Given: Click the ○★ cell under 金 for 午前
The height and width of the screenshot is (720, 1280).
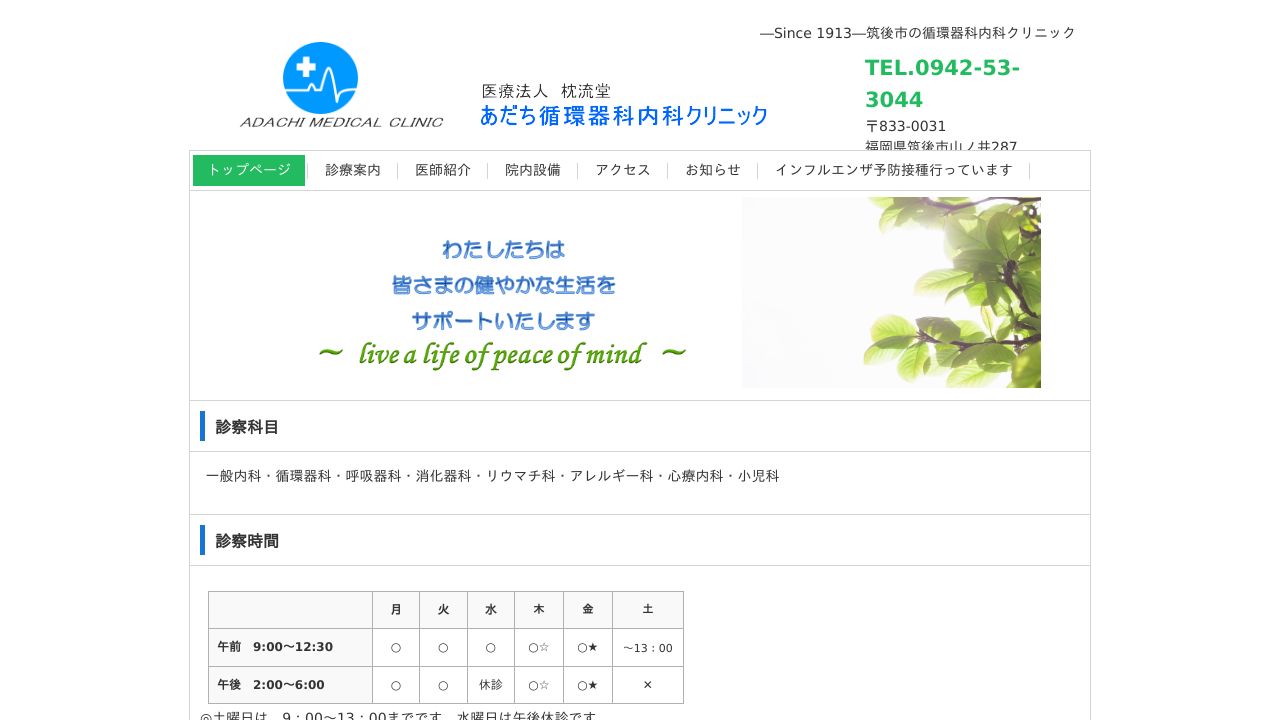Looking at the screenshot, I should pos(587,647).
